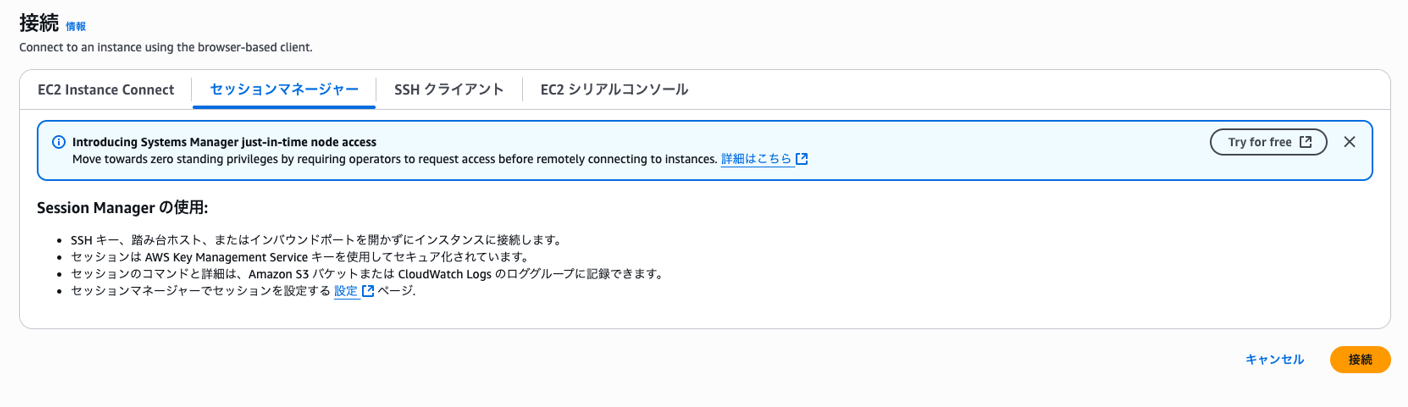Dismiss the just-in-time node access banner
1408x407 pixels.
click(x=1349, y=142)
